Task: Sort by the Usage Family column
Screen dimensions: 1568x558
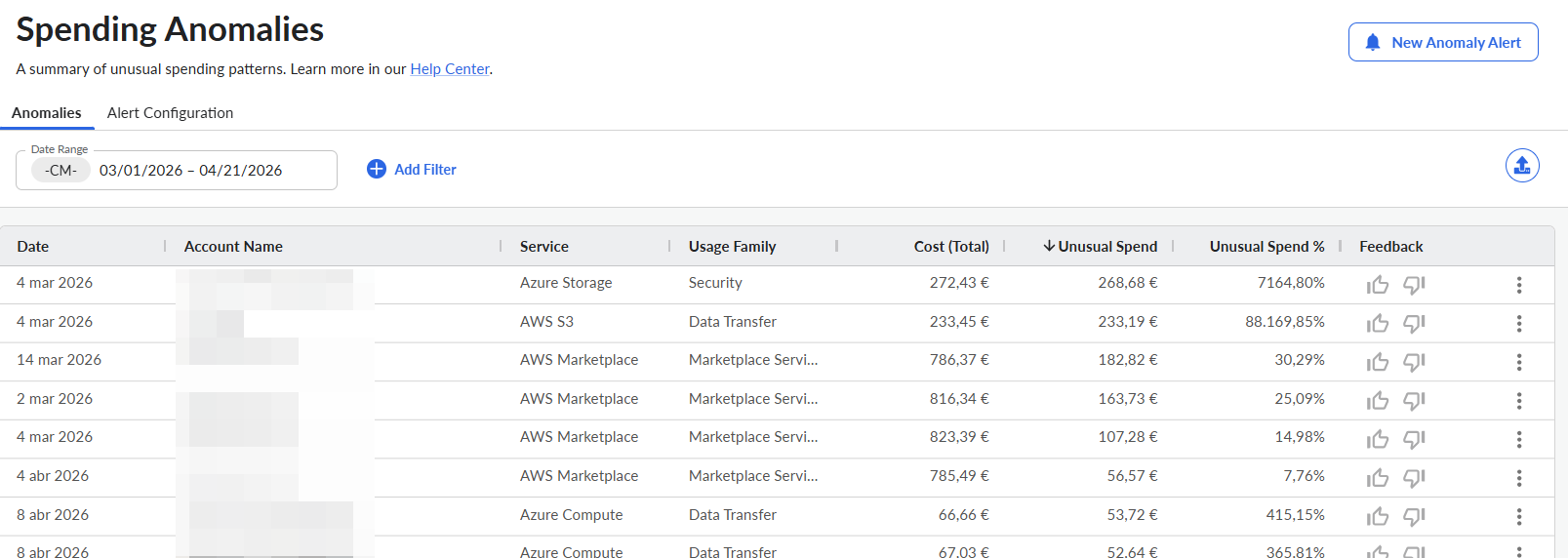Action: click(733, 247)
